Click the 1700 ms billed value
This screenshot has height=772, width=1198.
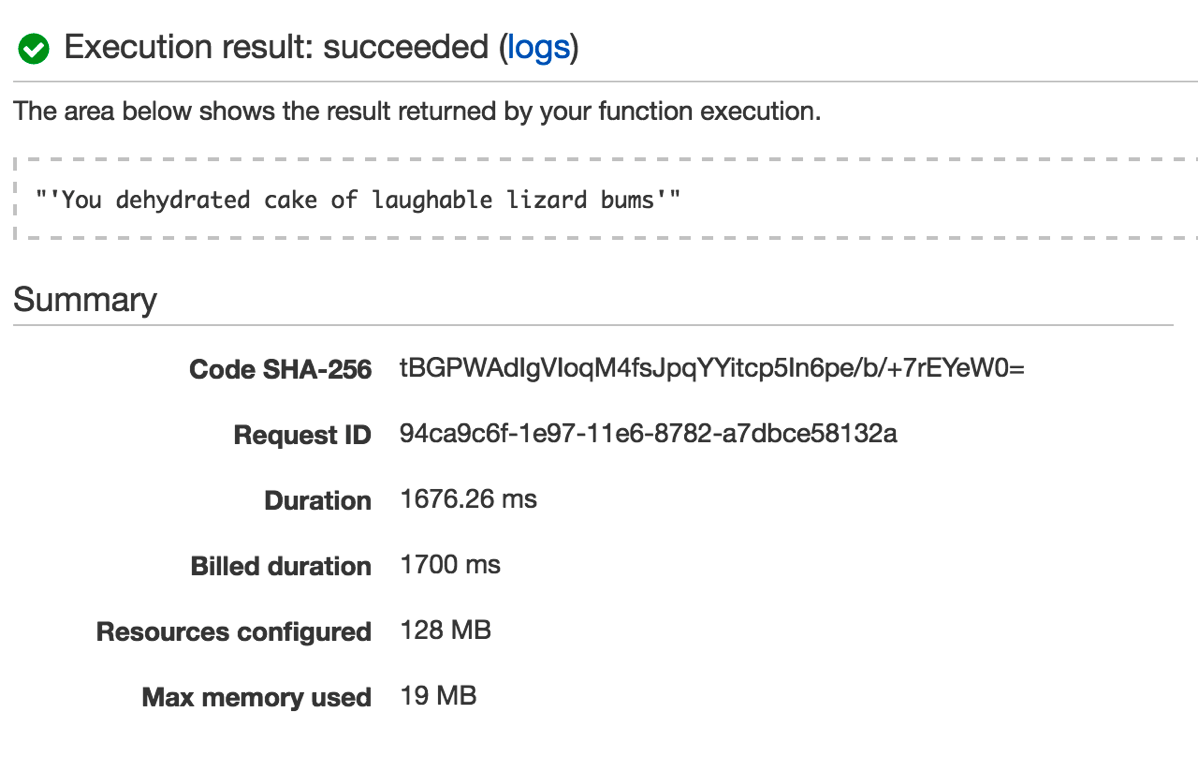coord(450,565)
